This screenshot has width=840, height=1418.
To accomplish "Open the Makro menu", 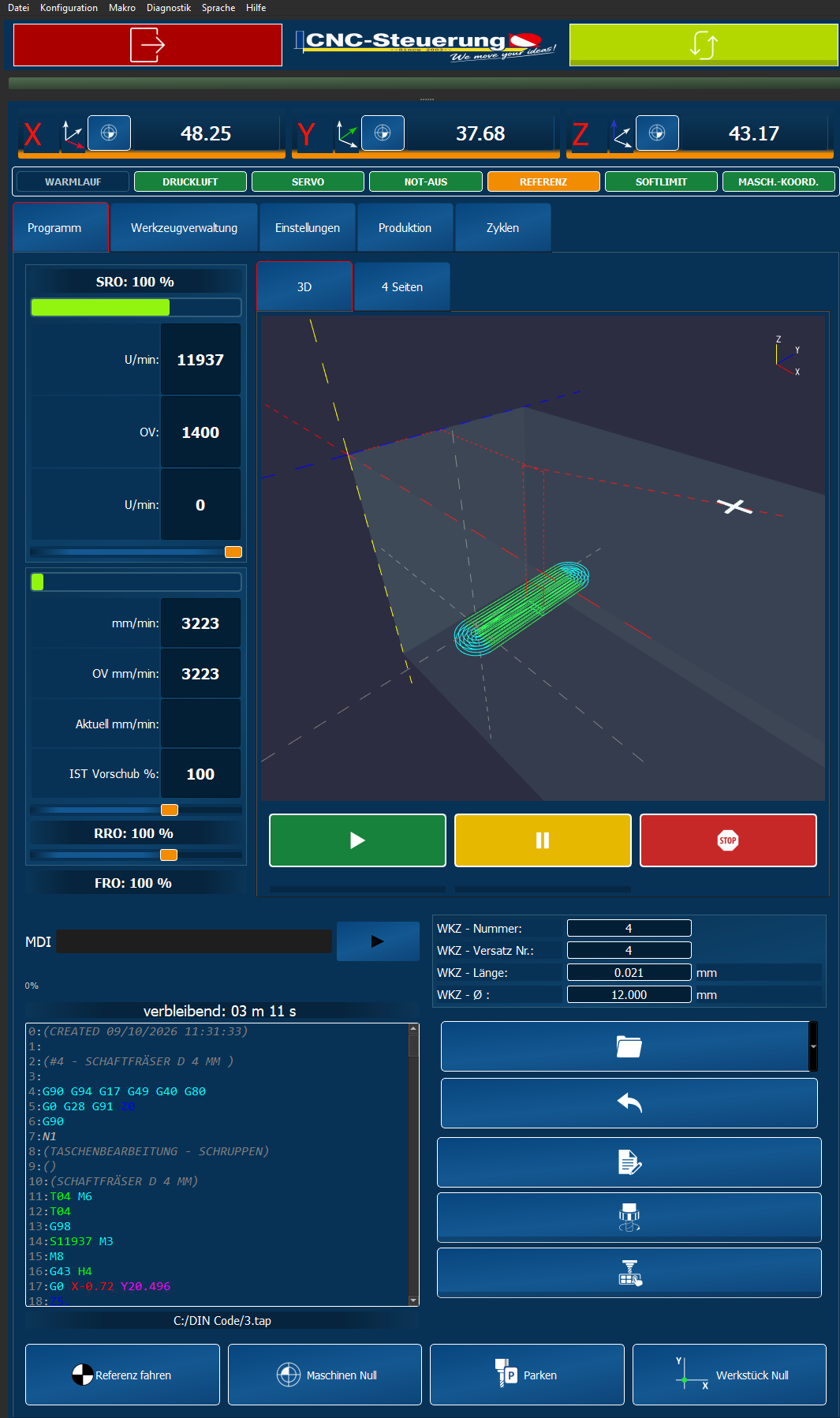I will [122, 8].
